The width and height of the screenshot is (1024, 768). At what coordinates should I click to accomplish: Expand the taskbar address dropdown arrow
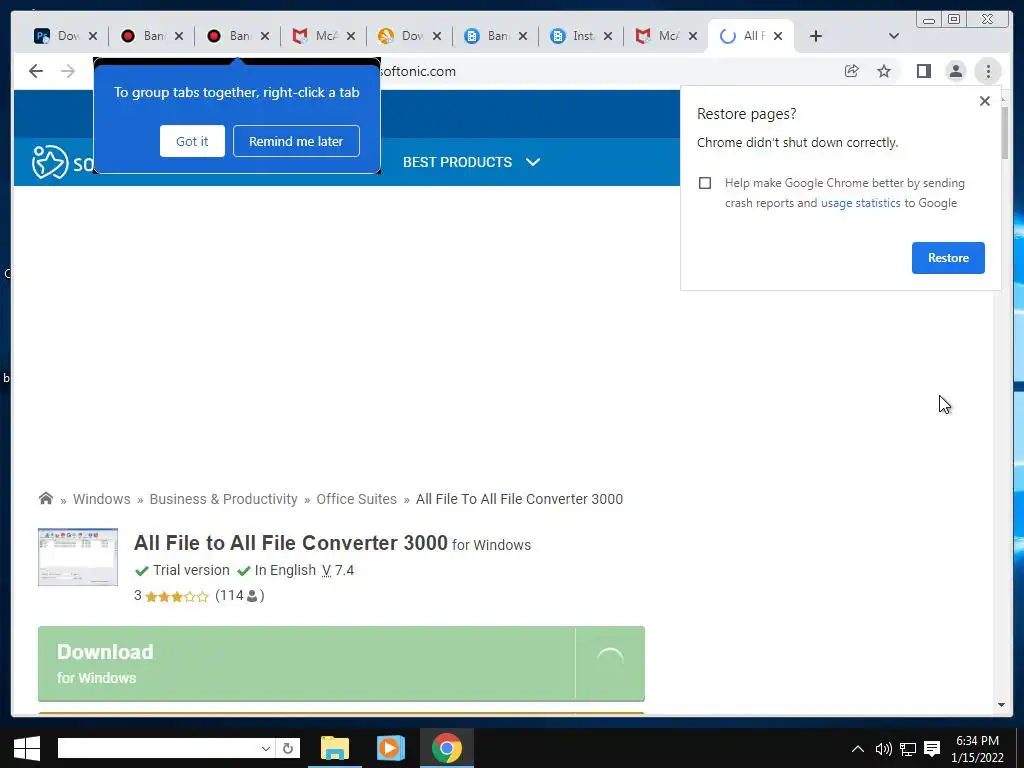click(x=265, y=748)
